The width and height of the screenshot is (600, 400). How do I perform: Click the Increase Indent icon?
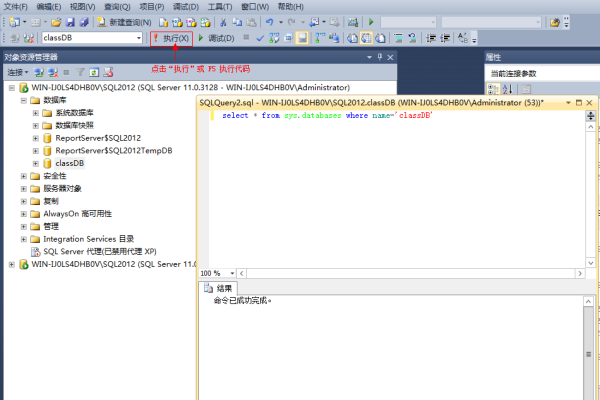click(445, 38)
